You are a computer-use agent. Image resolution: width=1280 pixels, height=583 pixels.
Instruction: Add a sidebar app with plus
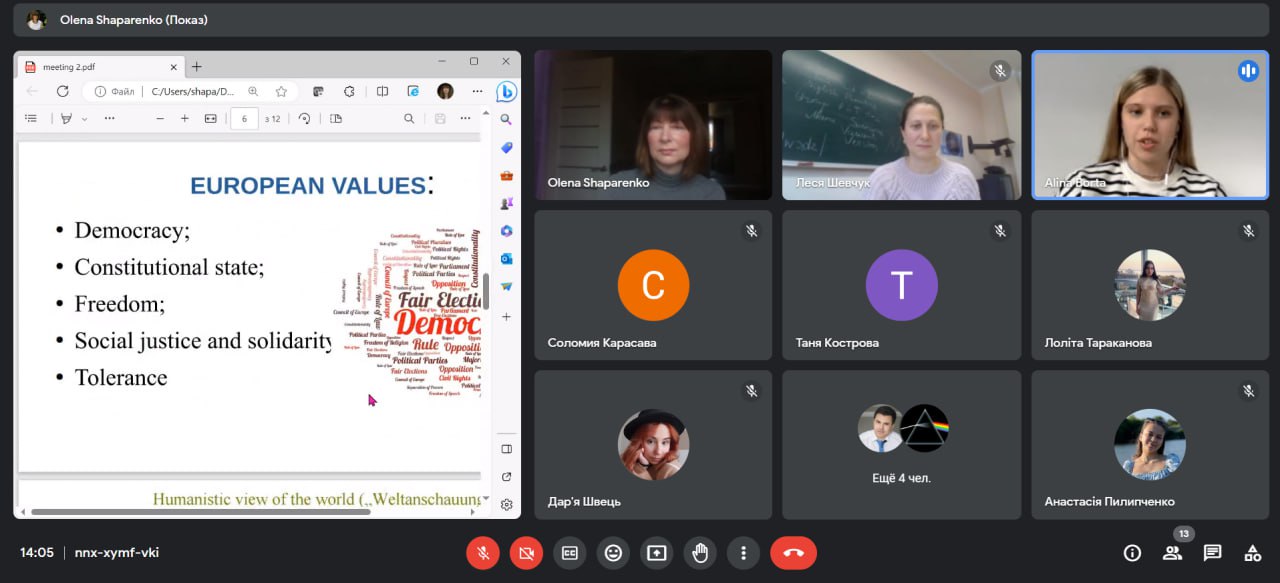(506, 316)
